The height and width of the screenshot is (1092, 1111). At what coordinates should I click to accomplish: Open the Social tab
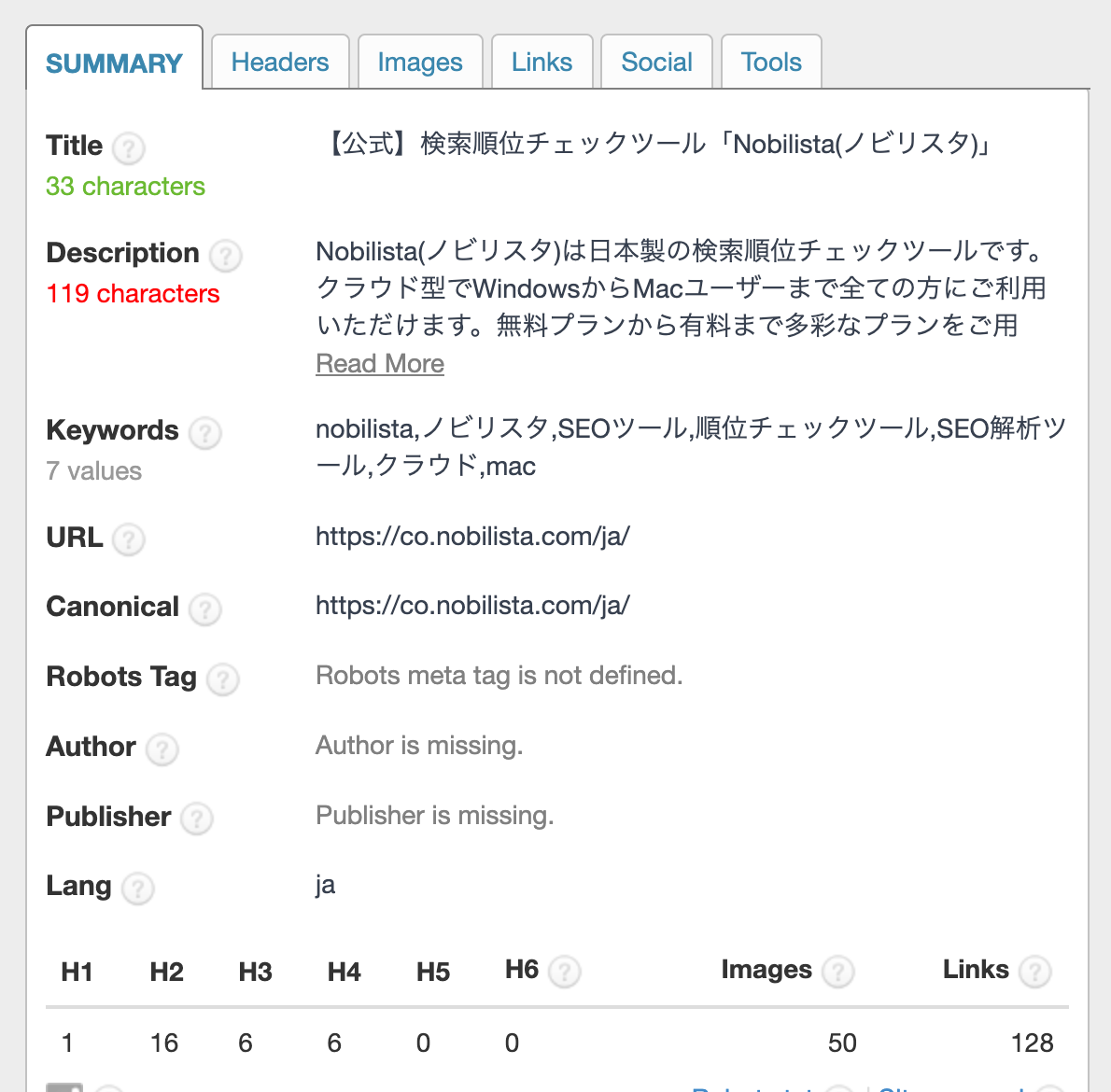pyautogui.click(x=656, y=62)
